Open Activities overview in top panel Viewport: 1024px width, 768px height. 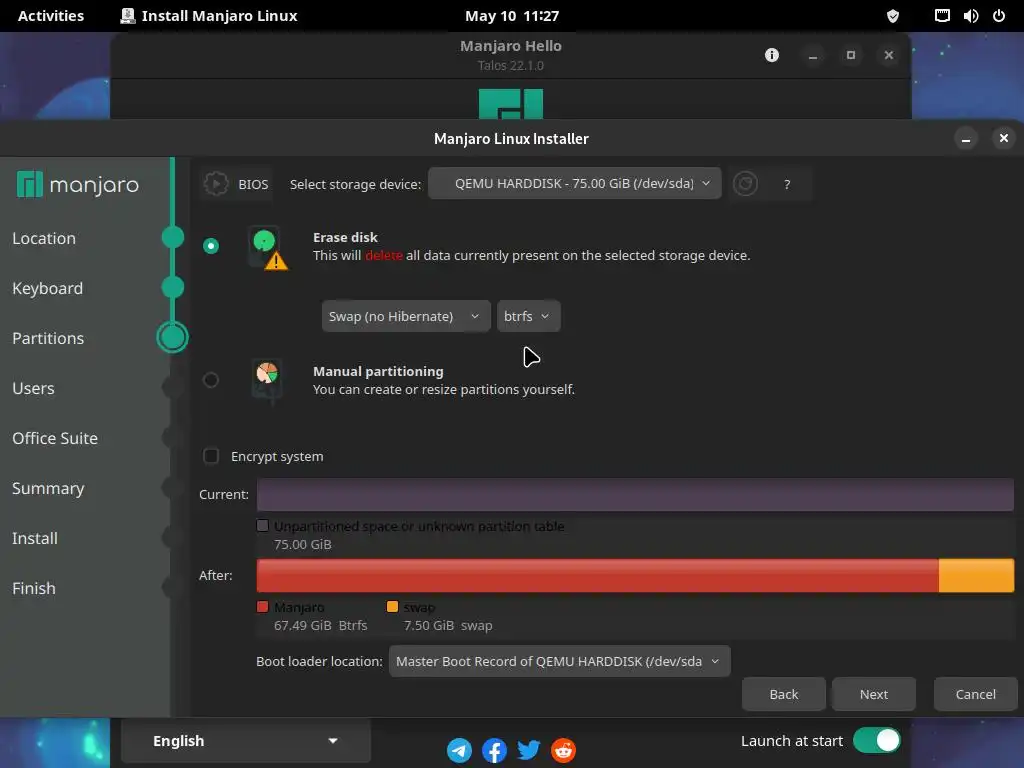tap(51, 16)
